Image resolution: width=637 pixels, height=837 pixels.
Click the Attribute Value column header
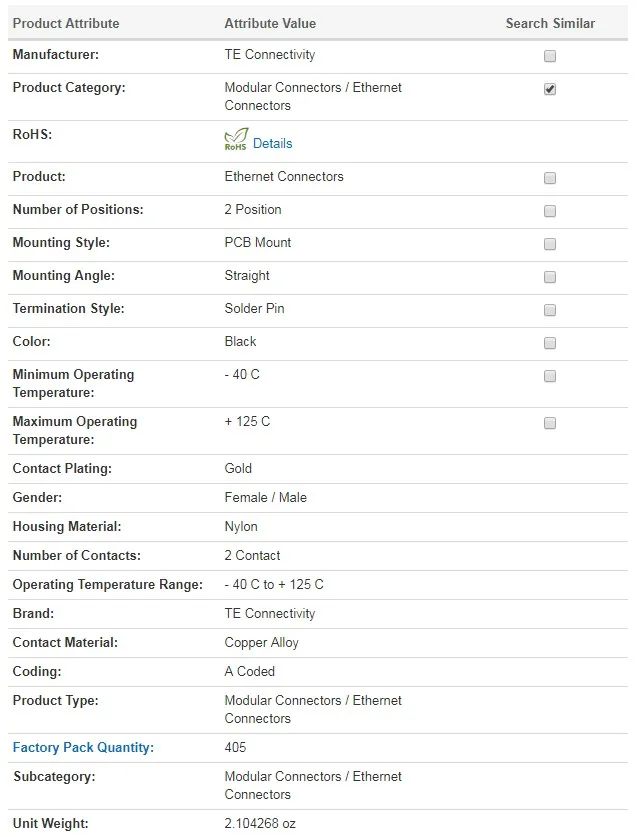tap(270, 23)
